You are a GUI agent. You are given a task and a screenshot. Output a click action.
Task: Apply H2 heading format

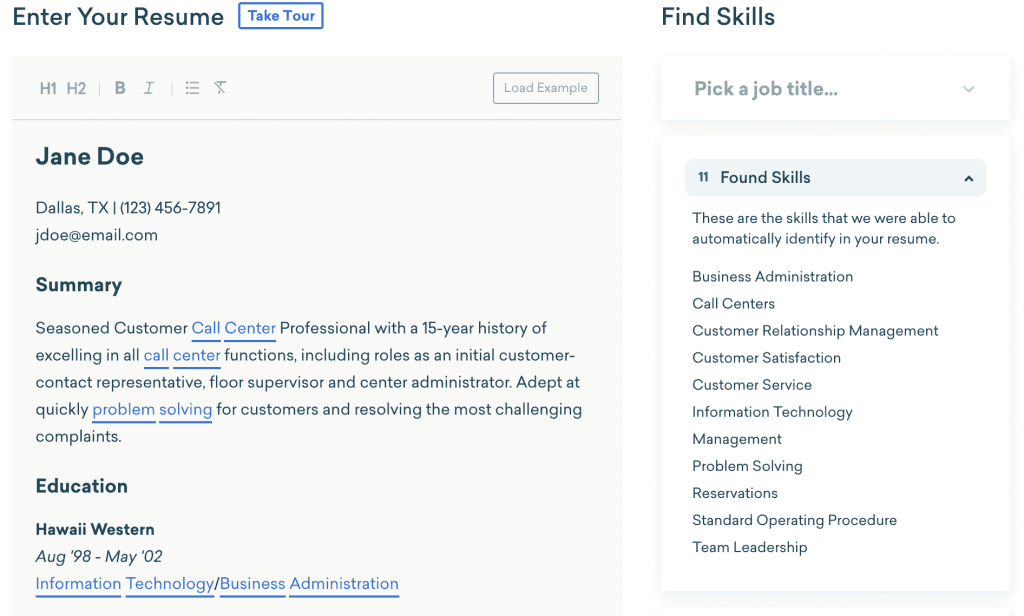click(76, 88)
